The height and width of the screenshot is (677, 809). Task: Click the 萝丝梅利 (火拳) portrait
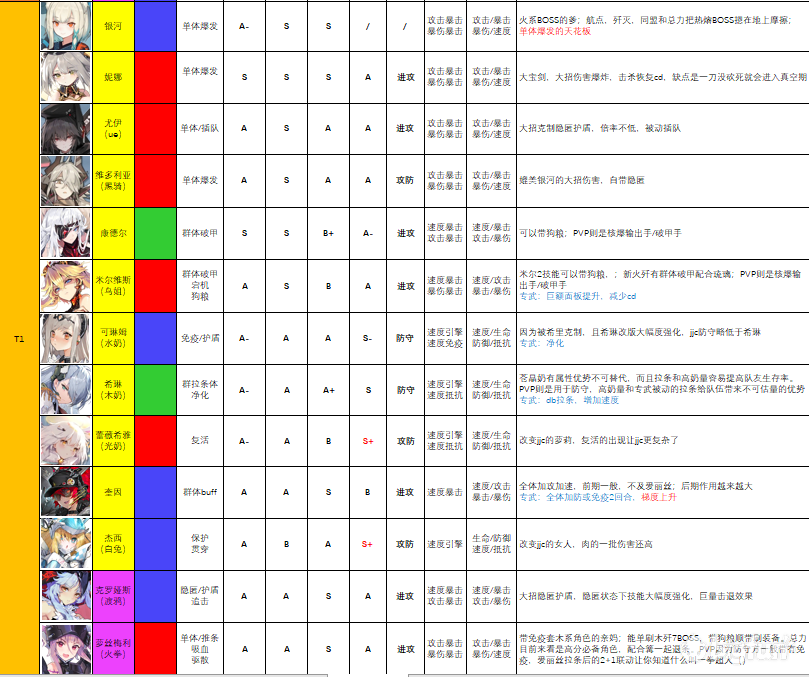[66, 649]
